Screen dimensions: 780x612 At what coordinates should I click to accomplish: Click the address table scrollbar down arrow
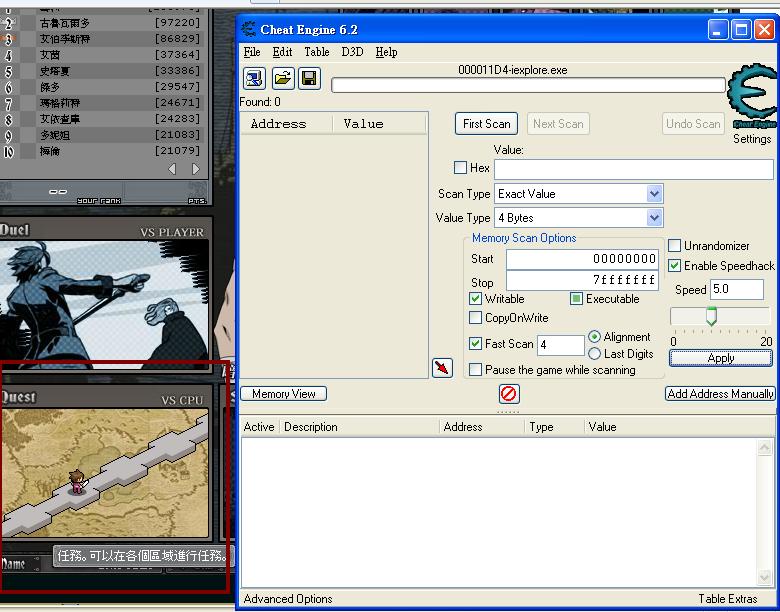tap(764, 577)
